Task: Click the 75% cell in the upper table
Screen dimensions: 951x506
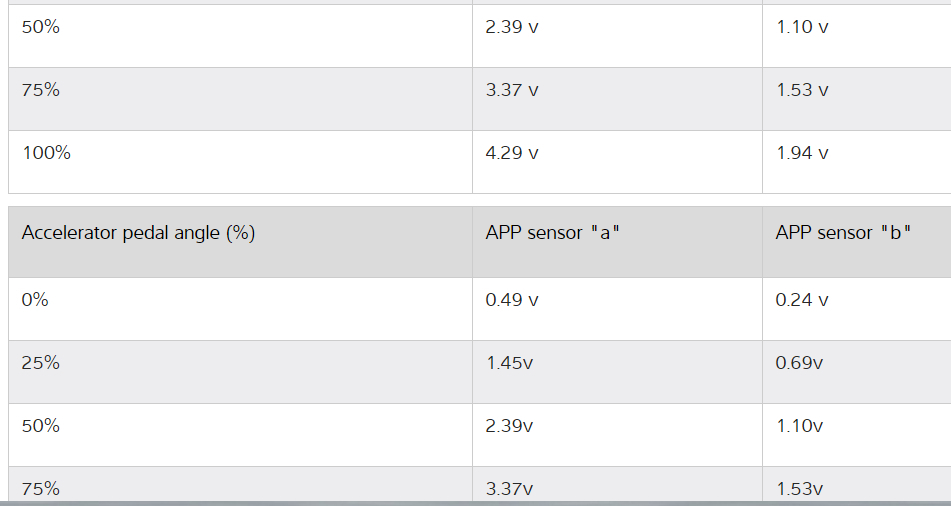Action: tap(41, 90)
